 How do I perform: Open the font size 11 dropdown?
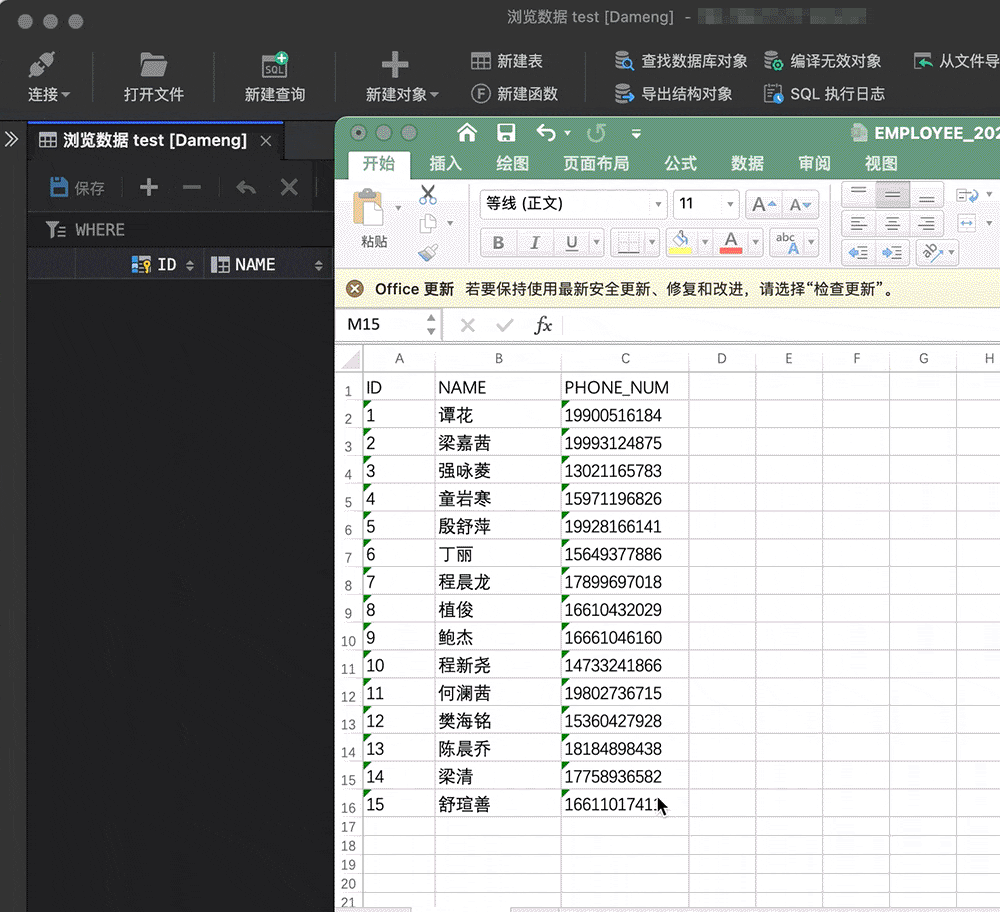(x=730, y=204)
